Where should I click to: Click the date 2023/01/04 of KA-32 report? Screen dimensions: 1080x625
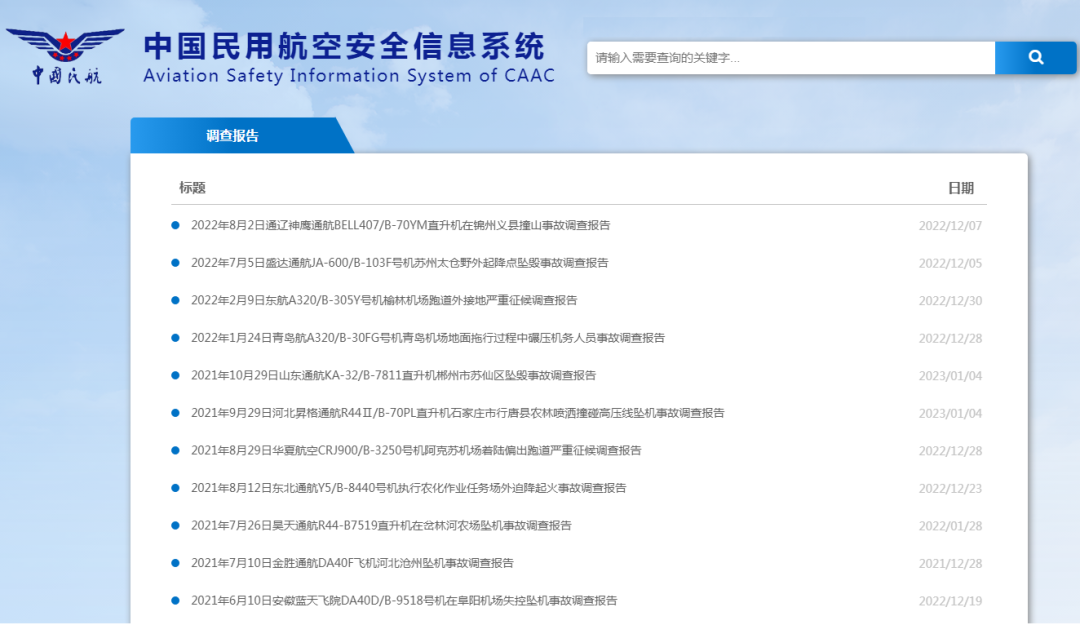point(951,376)
